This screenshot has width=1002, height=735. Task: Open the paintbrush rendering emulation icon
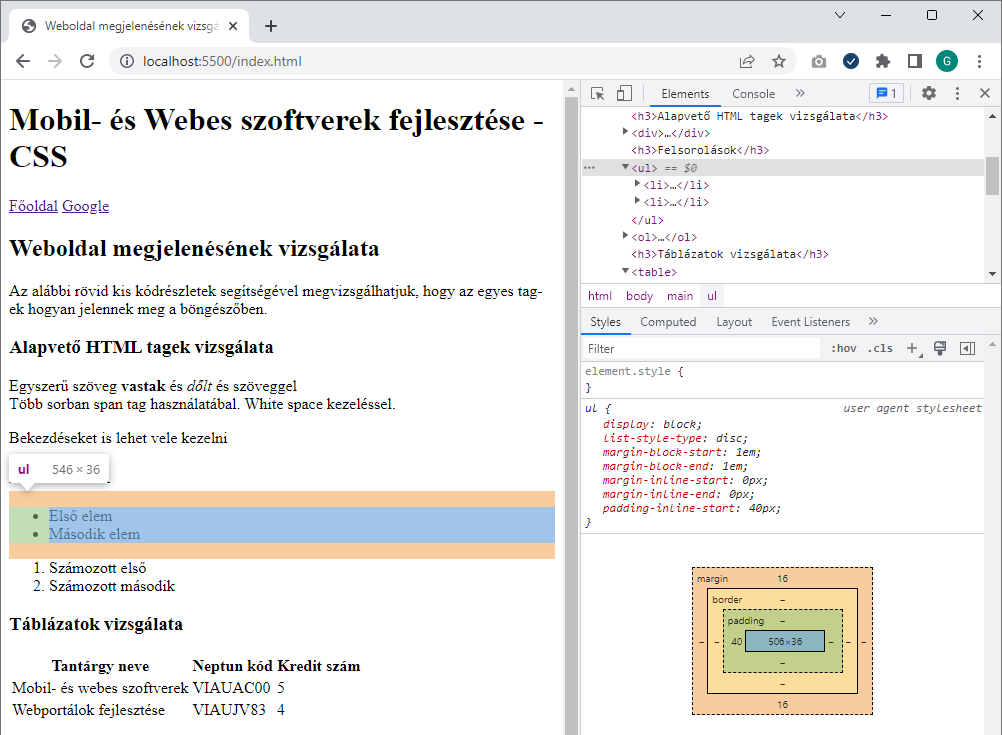[939, 348]
